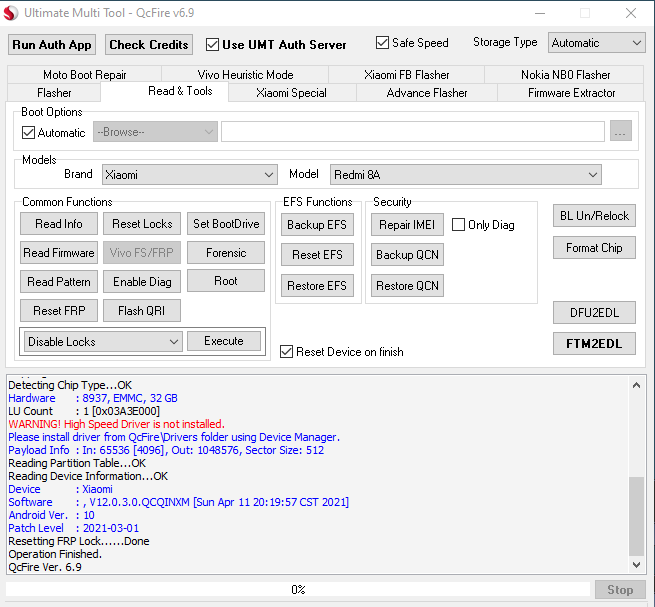Click the Root button
This screenshot has width=655, height=607.
226,281
